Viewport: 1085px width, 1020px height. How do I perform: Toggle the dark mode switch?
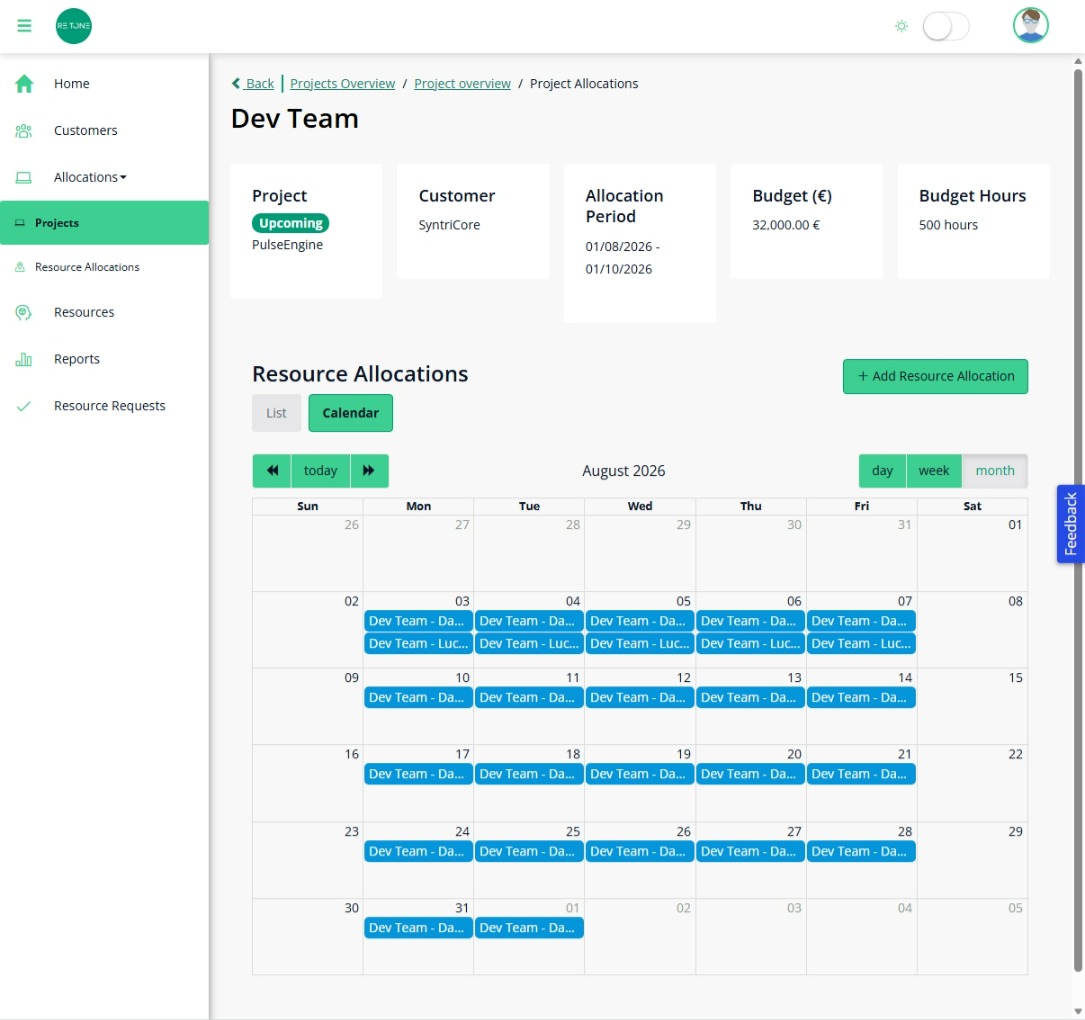coord(945,26)
